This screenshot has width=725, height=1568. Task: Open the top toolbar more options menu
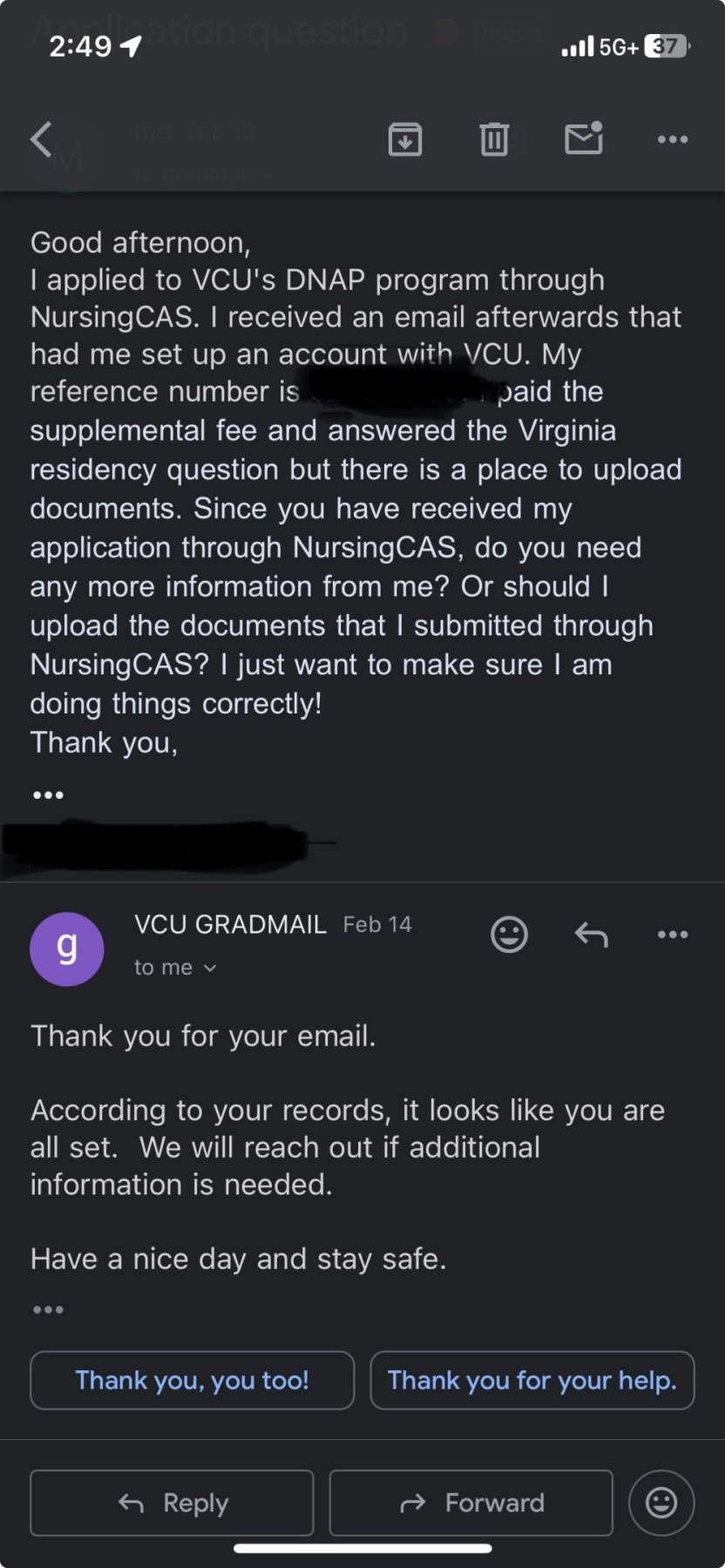pyautogui.click(x=673, y=139)
